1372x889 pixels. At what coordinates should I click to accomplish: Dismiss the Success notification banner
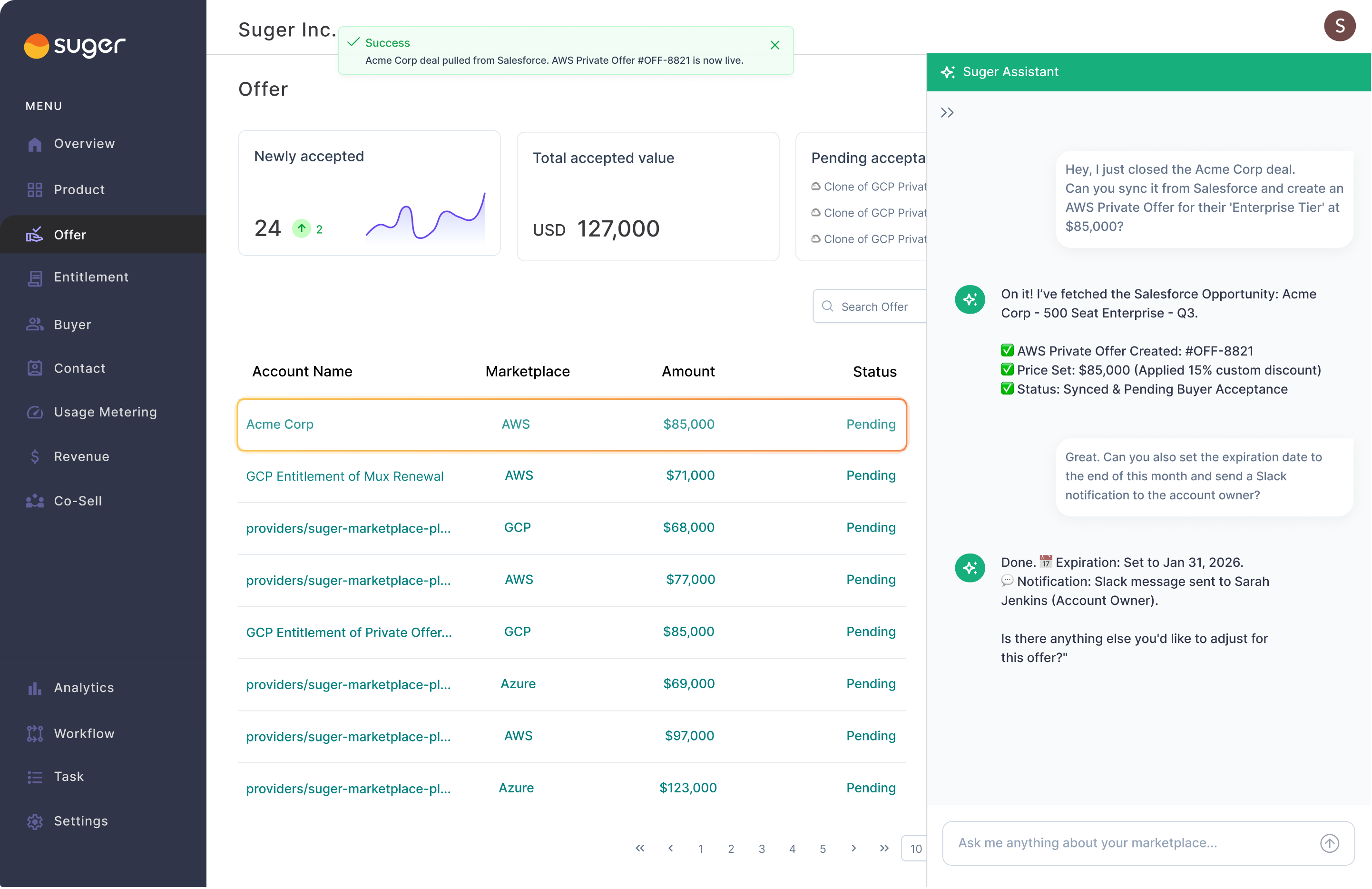[775, 45]
